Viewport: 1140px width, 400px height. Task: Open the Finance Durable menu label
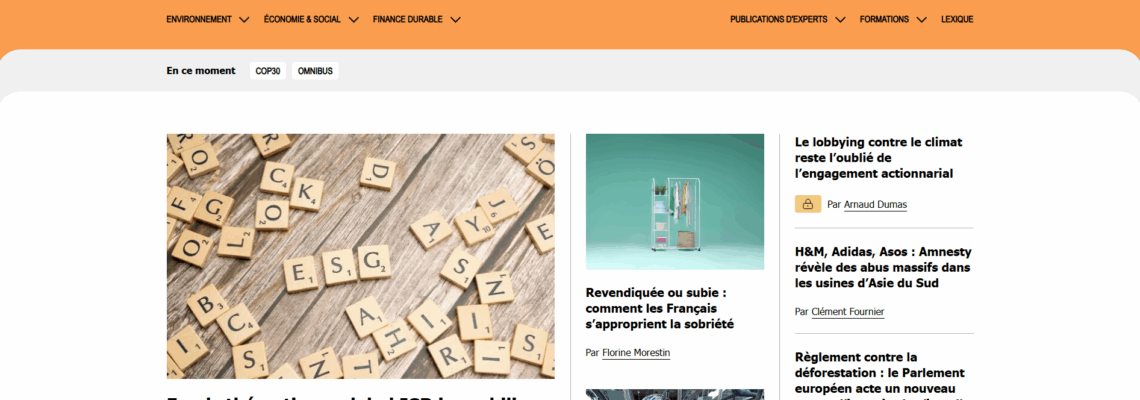pyautogui.click(x=408, y=20)
